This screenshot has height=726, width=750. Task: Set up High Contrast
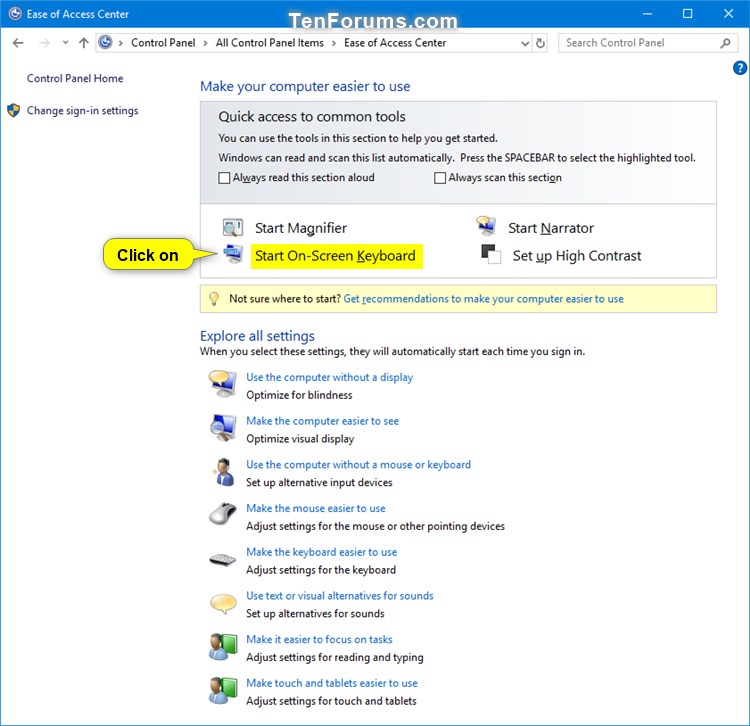[577, 256]
